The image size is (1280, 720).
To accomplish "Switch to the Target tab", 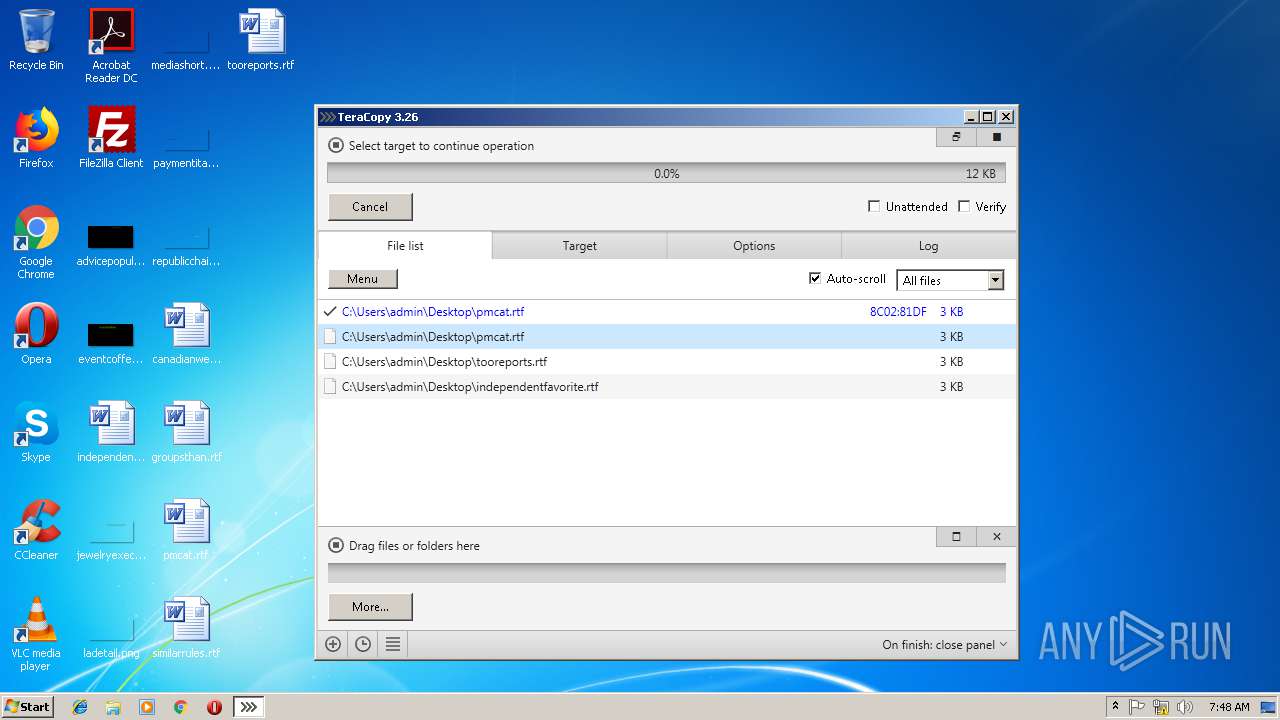I will pyautogui.click(x=579, y=246).
